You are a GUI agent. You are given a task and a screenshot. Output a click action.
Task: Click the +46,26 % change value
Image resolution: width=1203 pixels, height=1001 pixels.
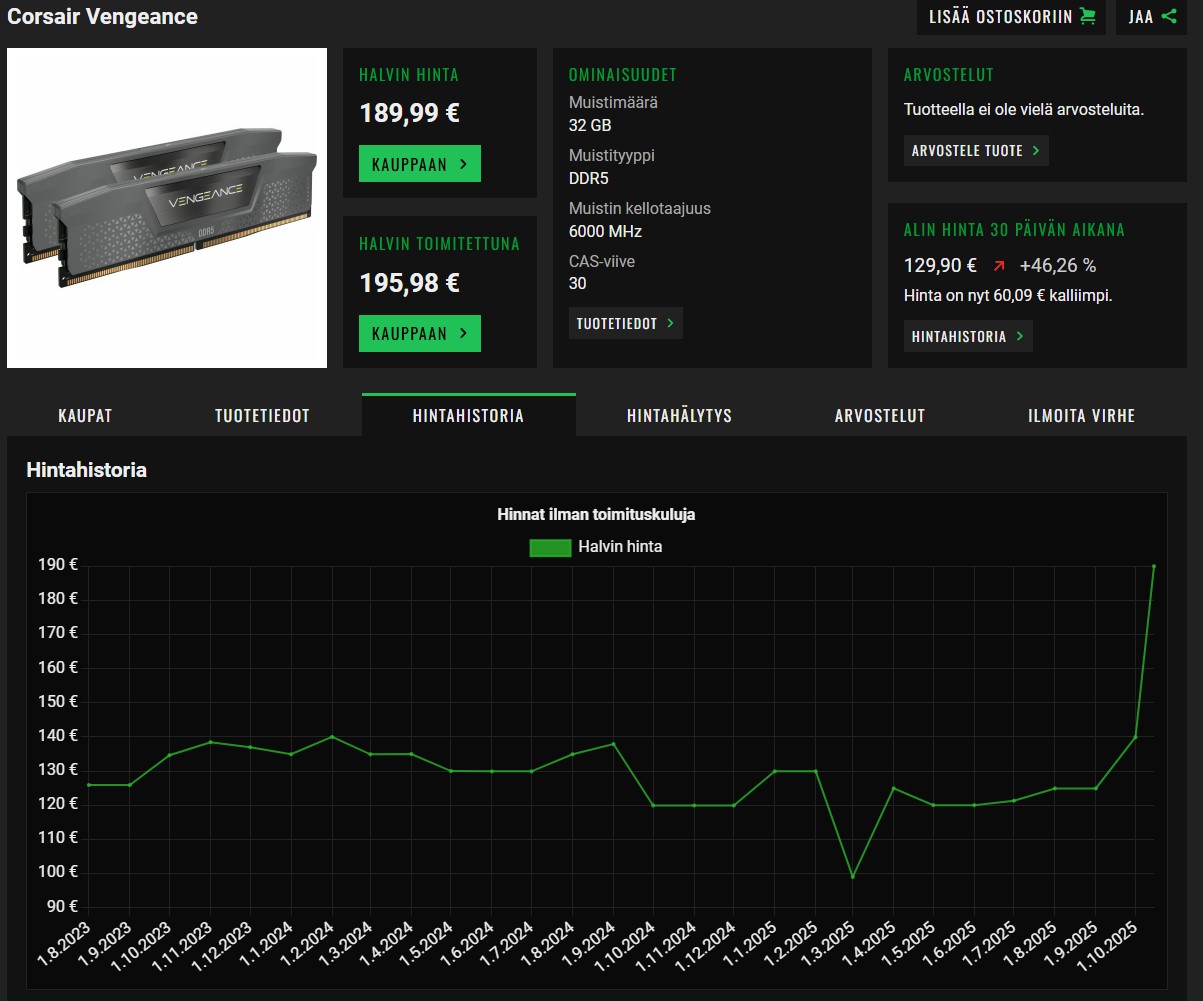[1058, 266]
